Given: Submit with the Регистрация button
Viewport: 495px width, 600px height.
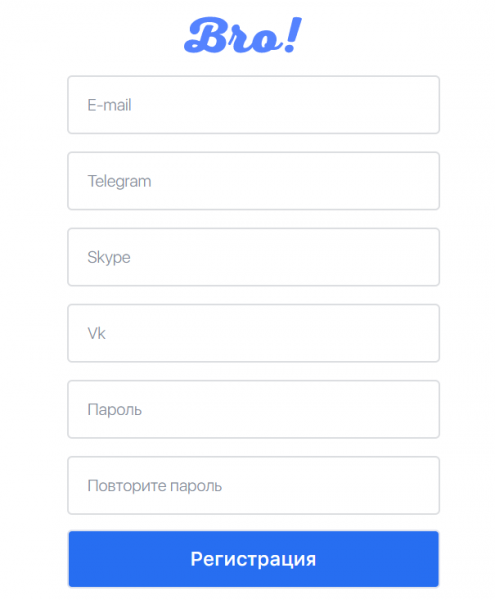Looking at the screenshot, I should pyautogui.click(x=253, y=559).
